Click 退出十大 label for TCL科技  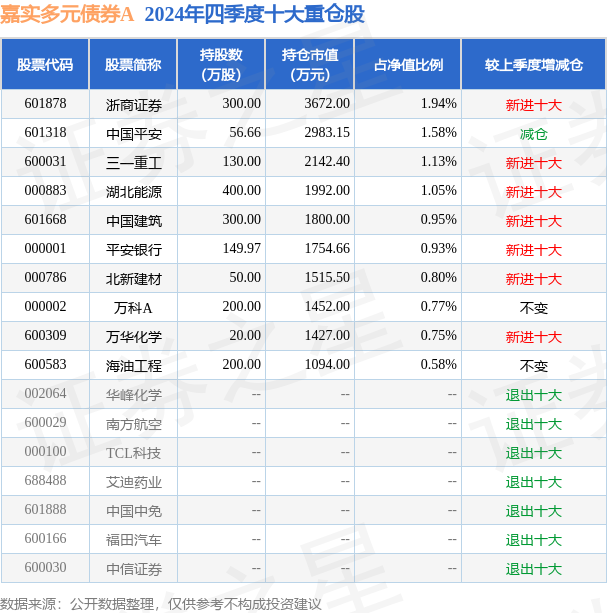534,453
